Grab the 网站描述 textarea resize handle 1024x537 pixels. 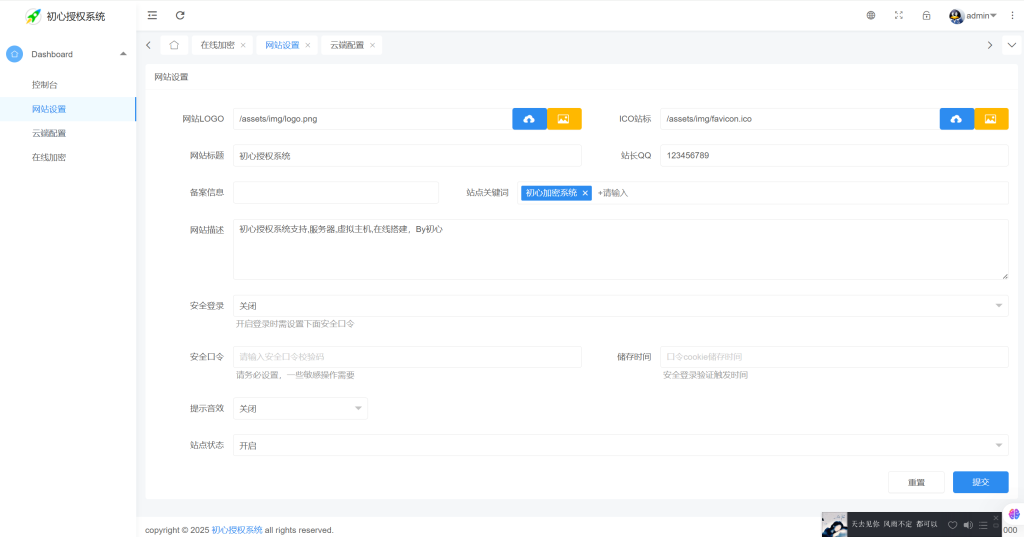[1004, 276]
